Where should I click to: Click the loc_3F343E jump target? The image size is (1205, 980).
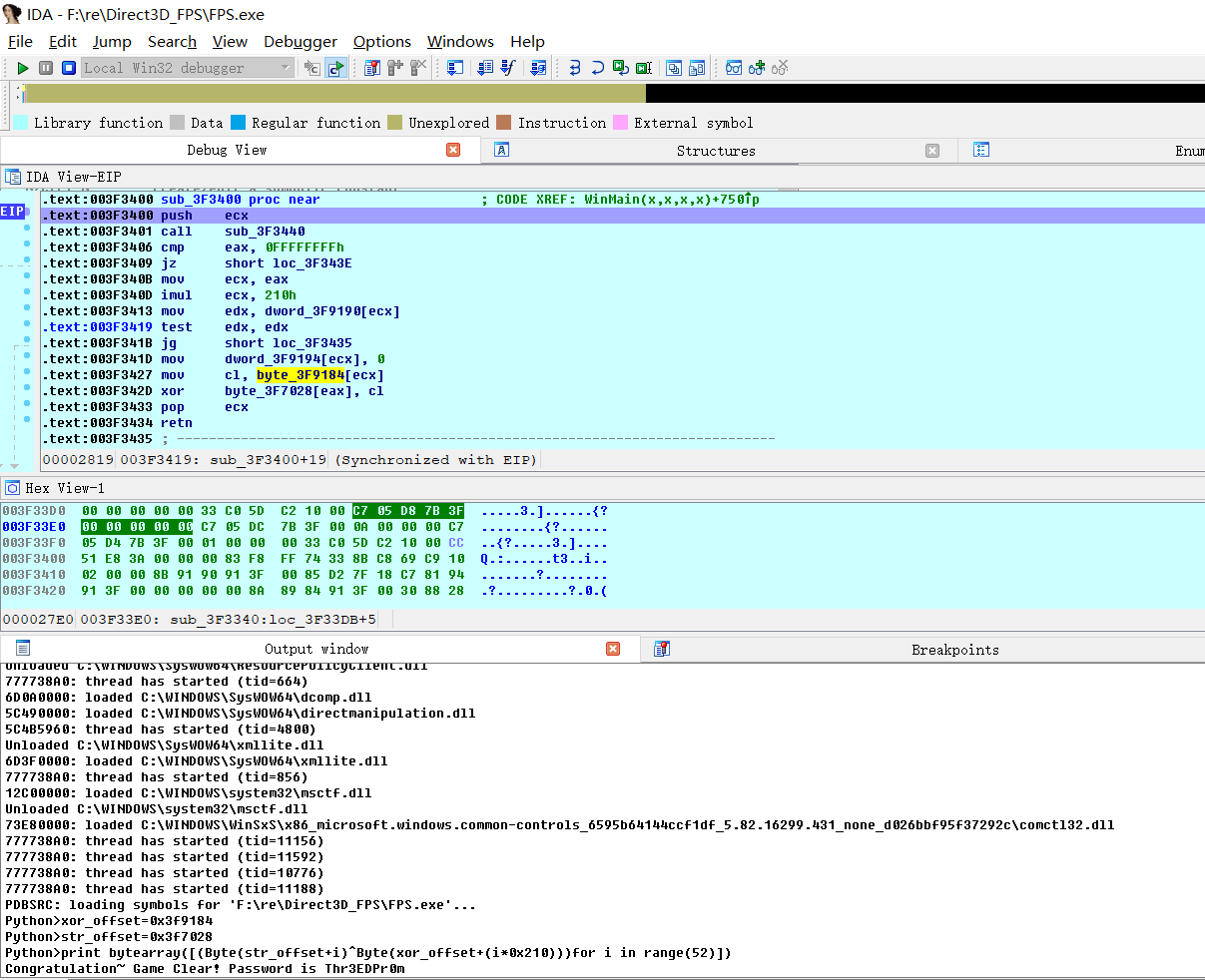pyautogui.click(x=312, y=263)
